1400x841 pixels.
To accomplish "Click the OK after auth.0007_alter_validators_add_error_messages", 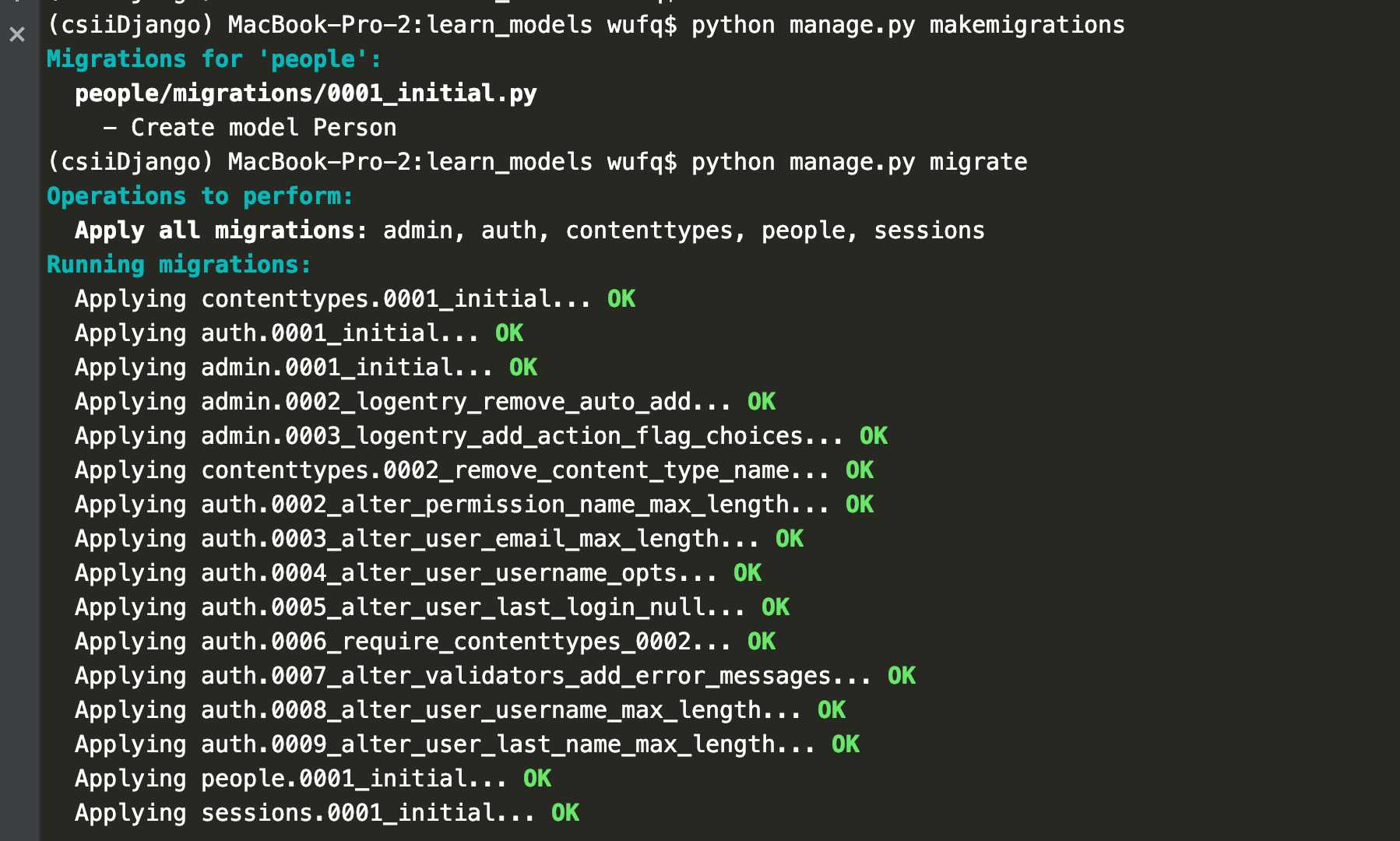I will (x=902, y=676).
